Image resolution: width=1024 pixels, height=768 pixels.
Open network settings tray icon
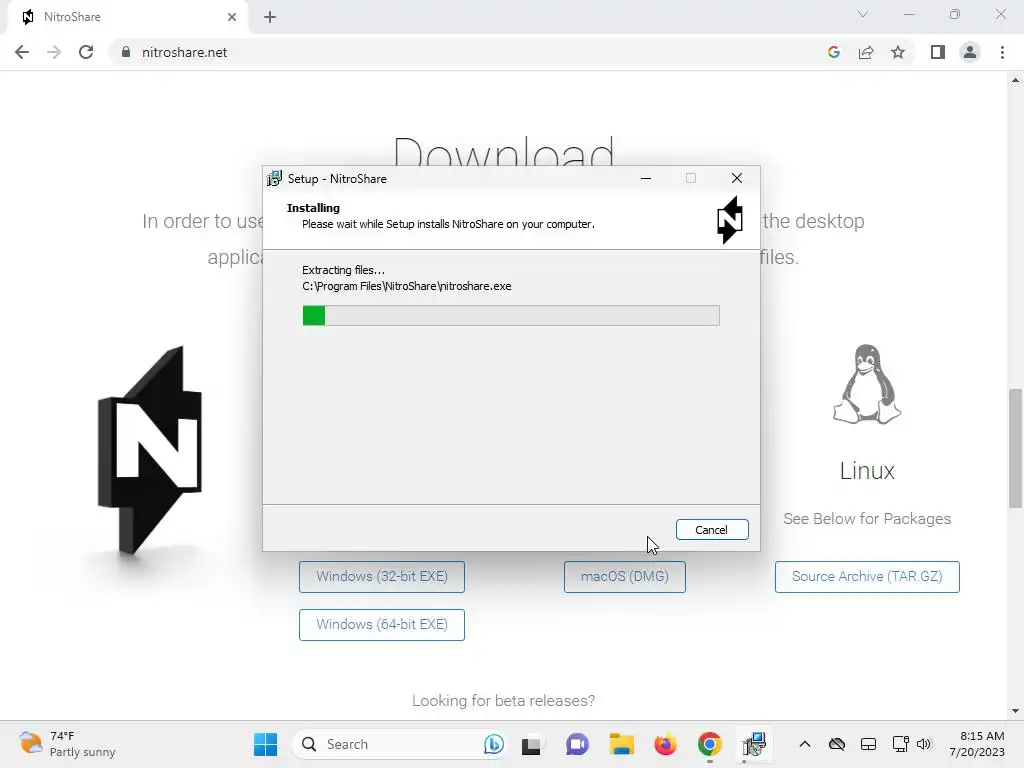point(901,744)
